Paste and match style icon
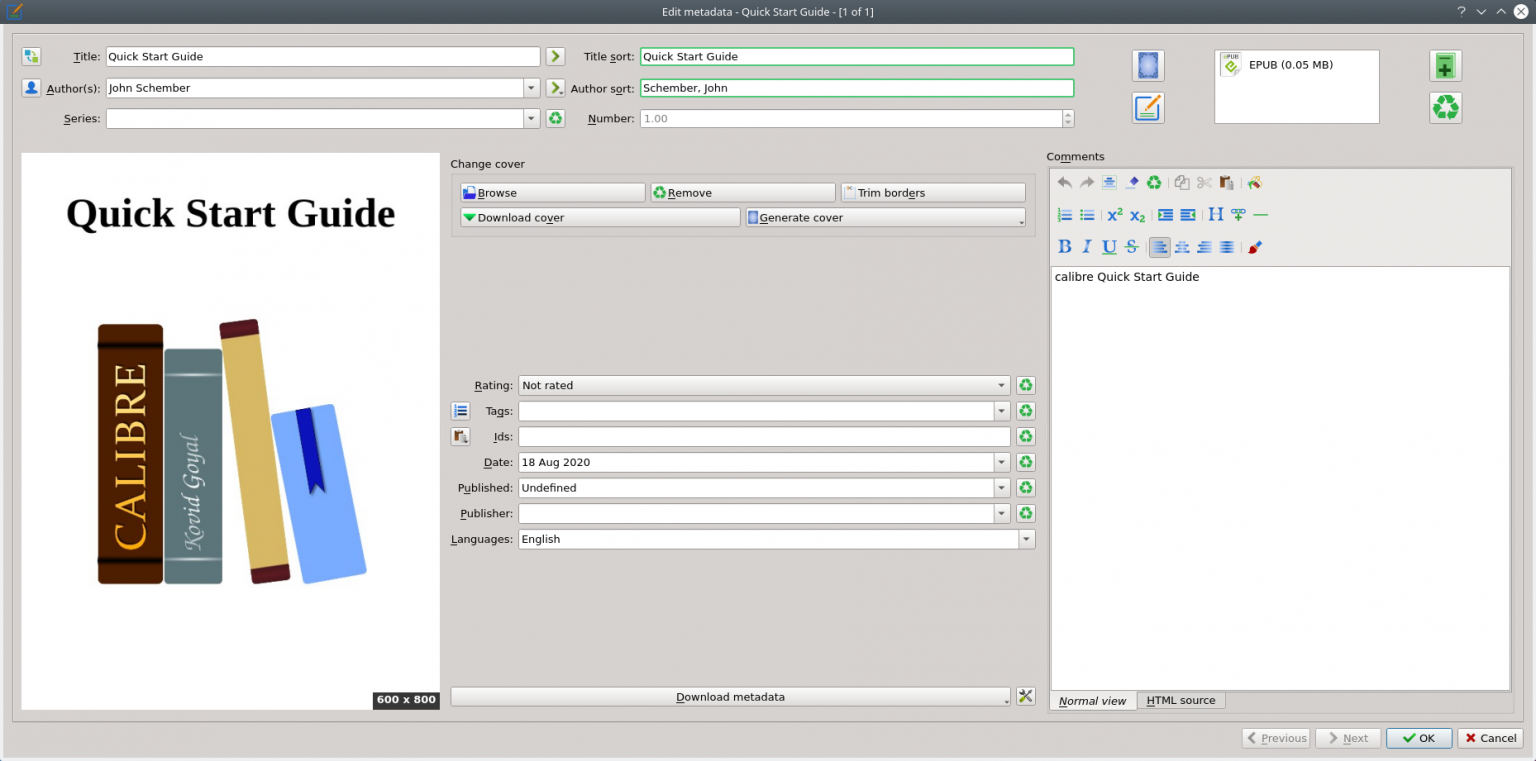 (1254, 183)
